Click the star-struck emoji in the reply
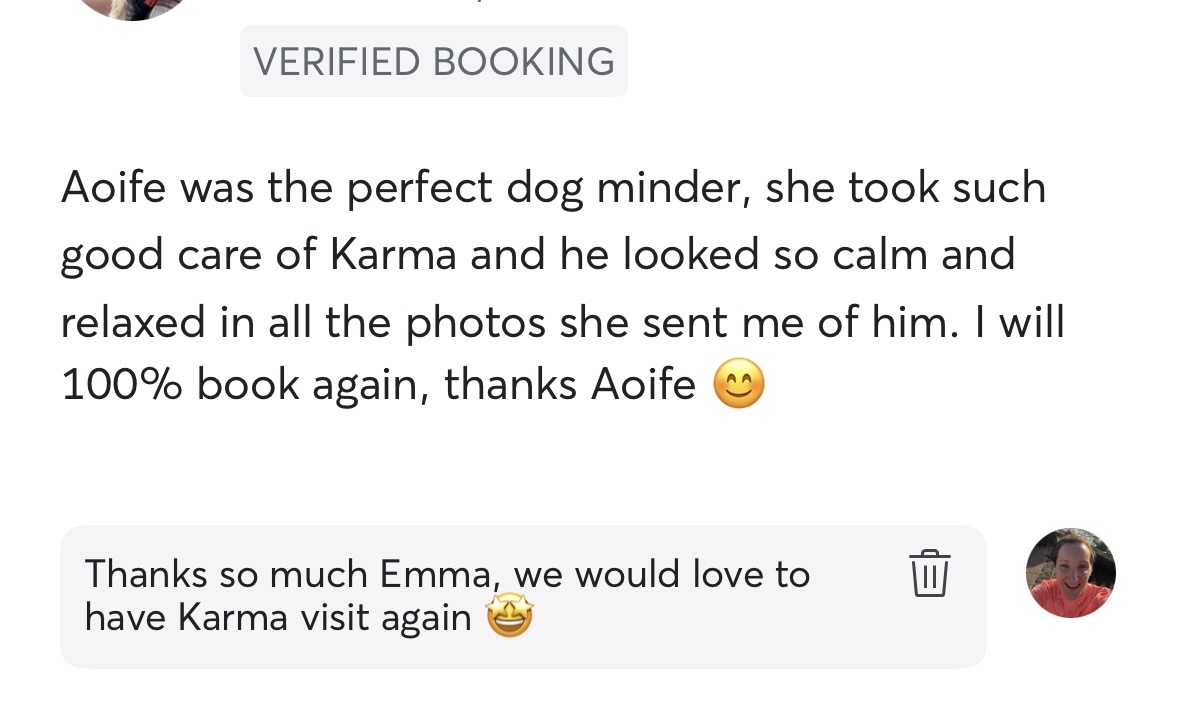Viewport: 1179px width, 723px height. pos(509,618)
